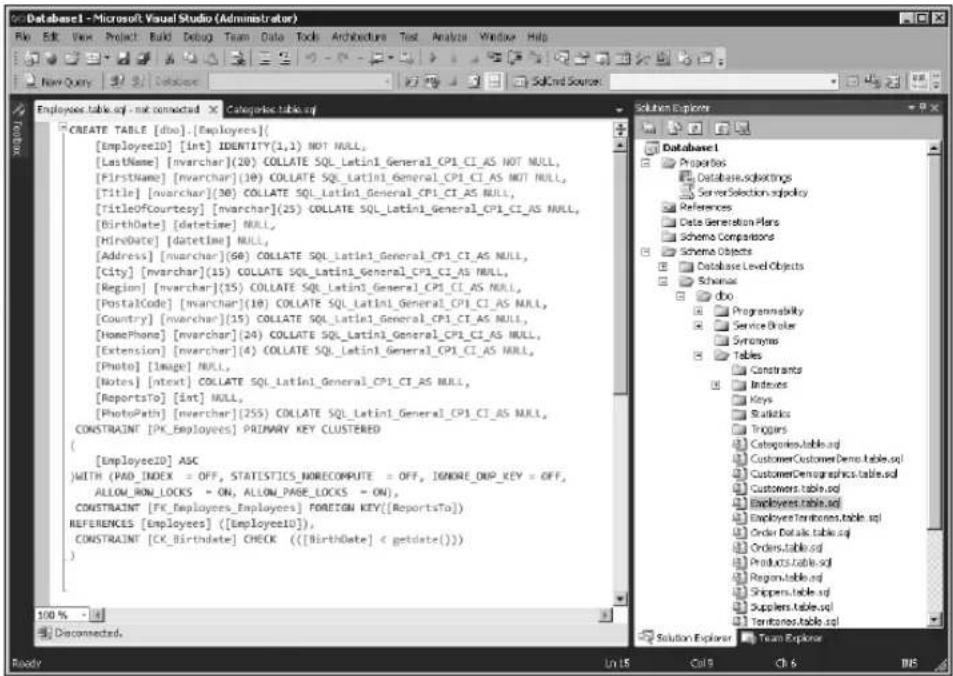Click the References folder icon

[669, 207]
